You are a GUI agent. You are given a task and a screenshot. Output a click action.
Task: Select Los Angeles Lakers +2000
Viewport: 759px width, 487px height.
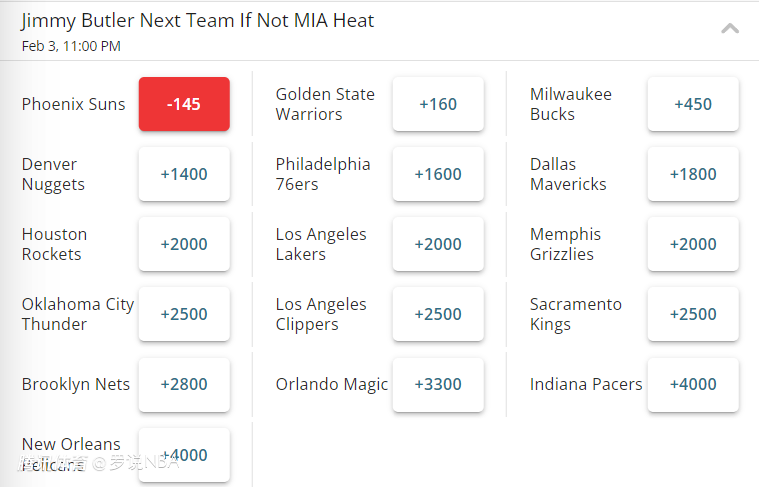[438, 244]
